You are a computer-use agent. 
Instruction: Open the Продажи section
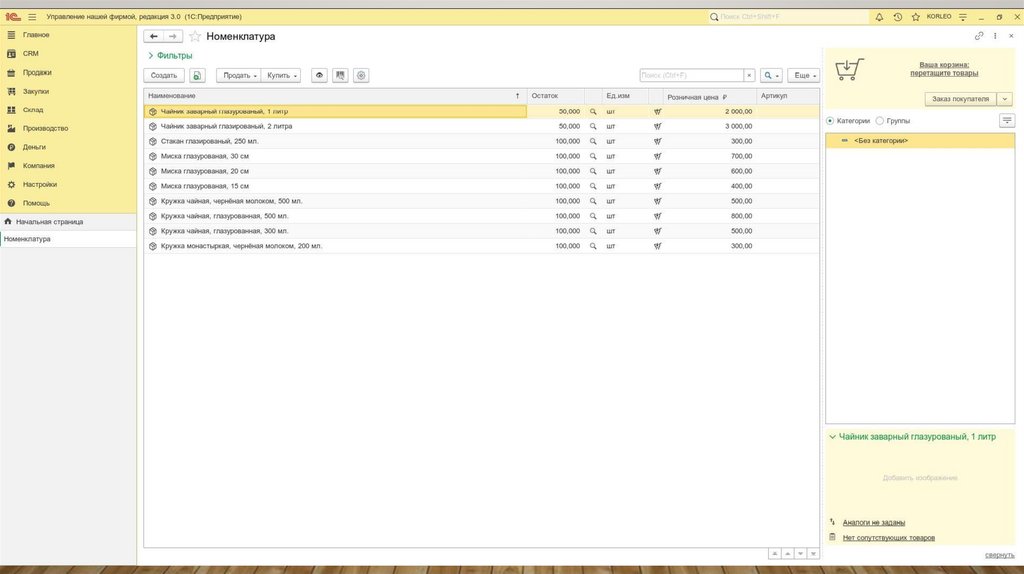37,73
